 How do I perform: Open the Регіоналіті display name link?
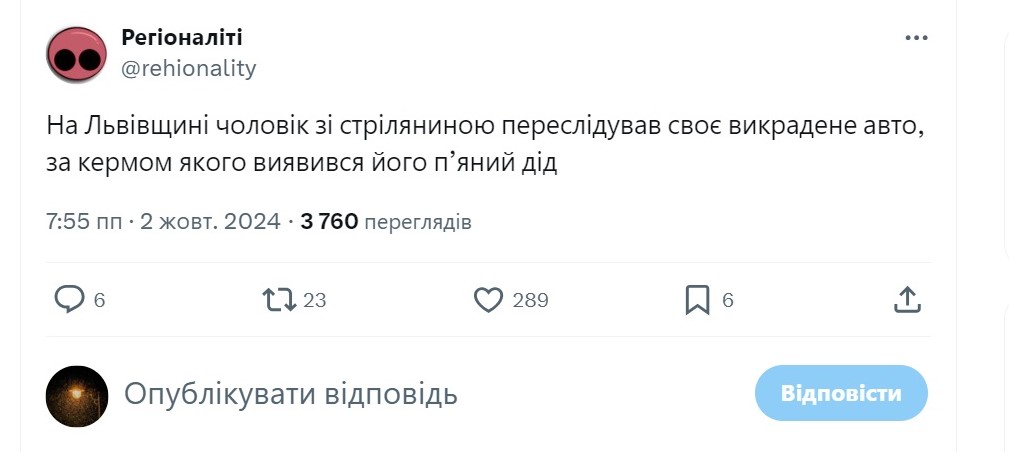(181, 38)
